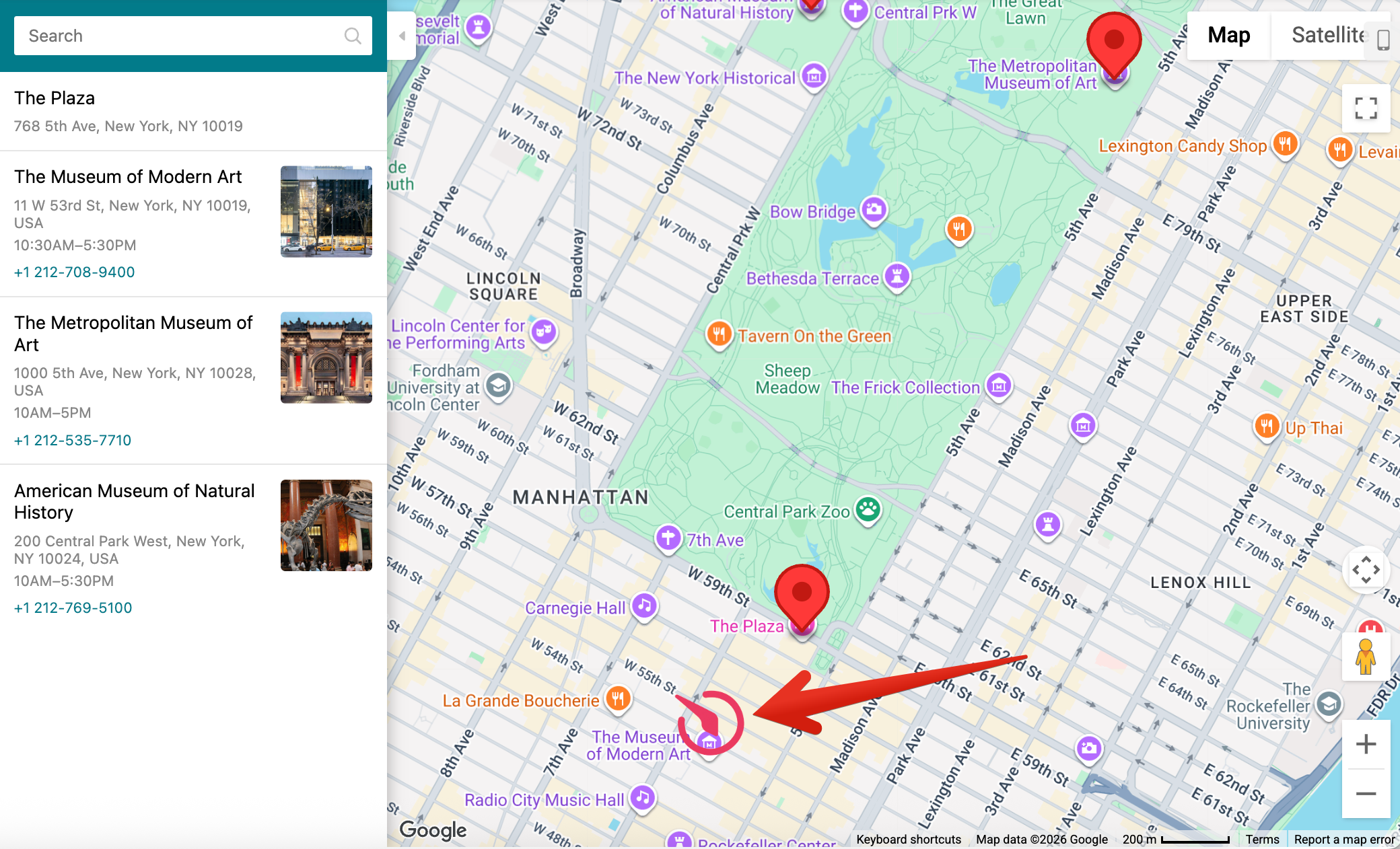
Task: Click the Fordham University graduation cap icon
Action: [499, 386]
